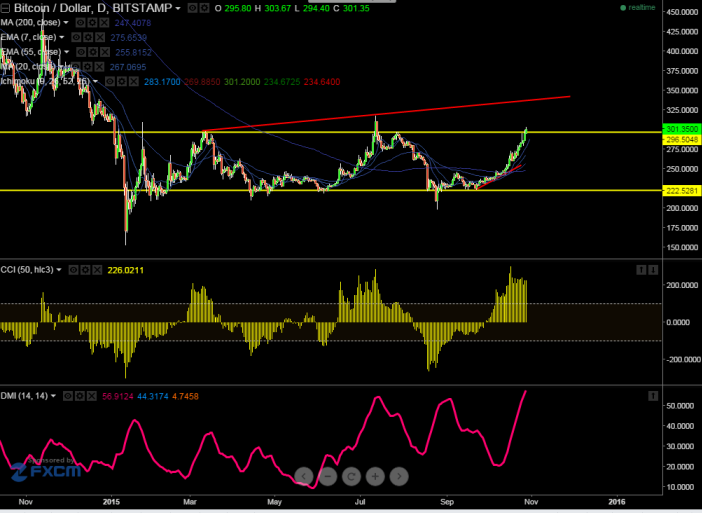Hide the CCI (50, hlc3) indicator
The height and width of the screenshot is (513, 702).
(73, 270)
